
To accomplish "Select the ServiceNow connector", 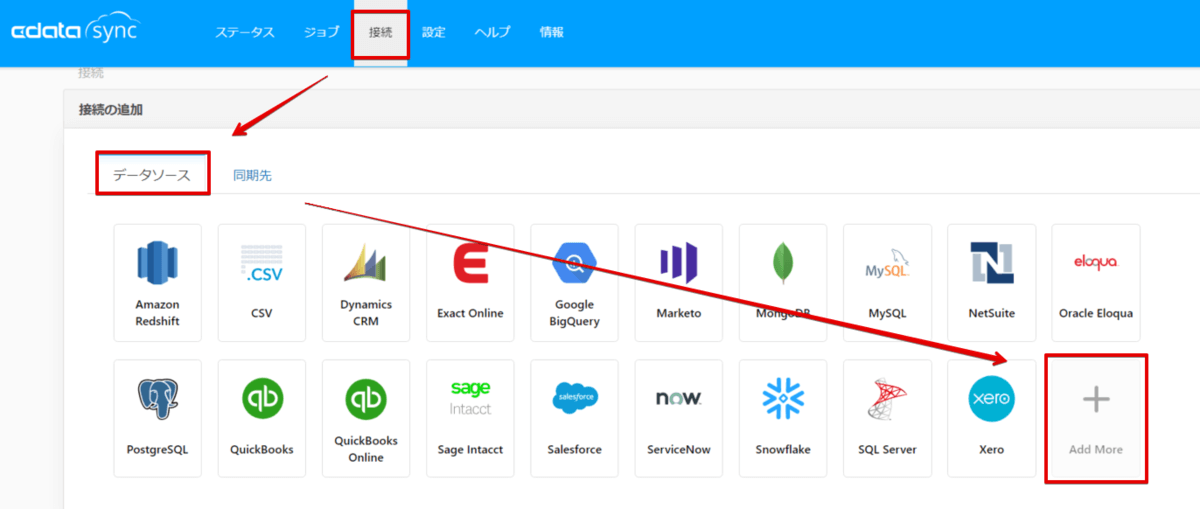I will coord(678,418).
